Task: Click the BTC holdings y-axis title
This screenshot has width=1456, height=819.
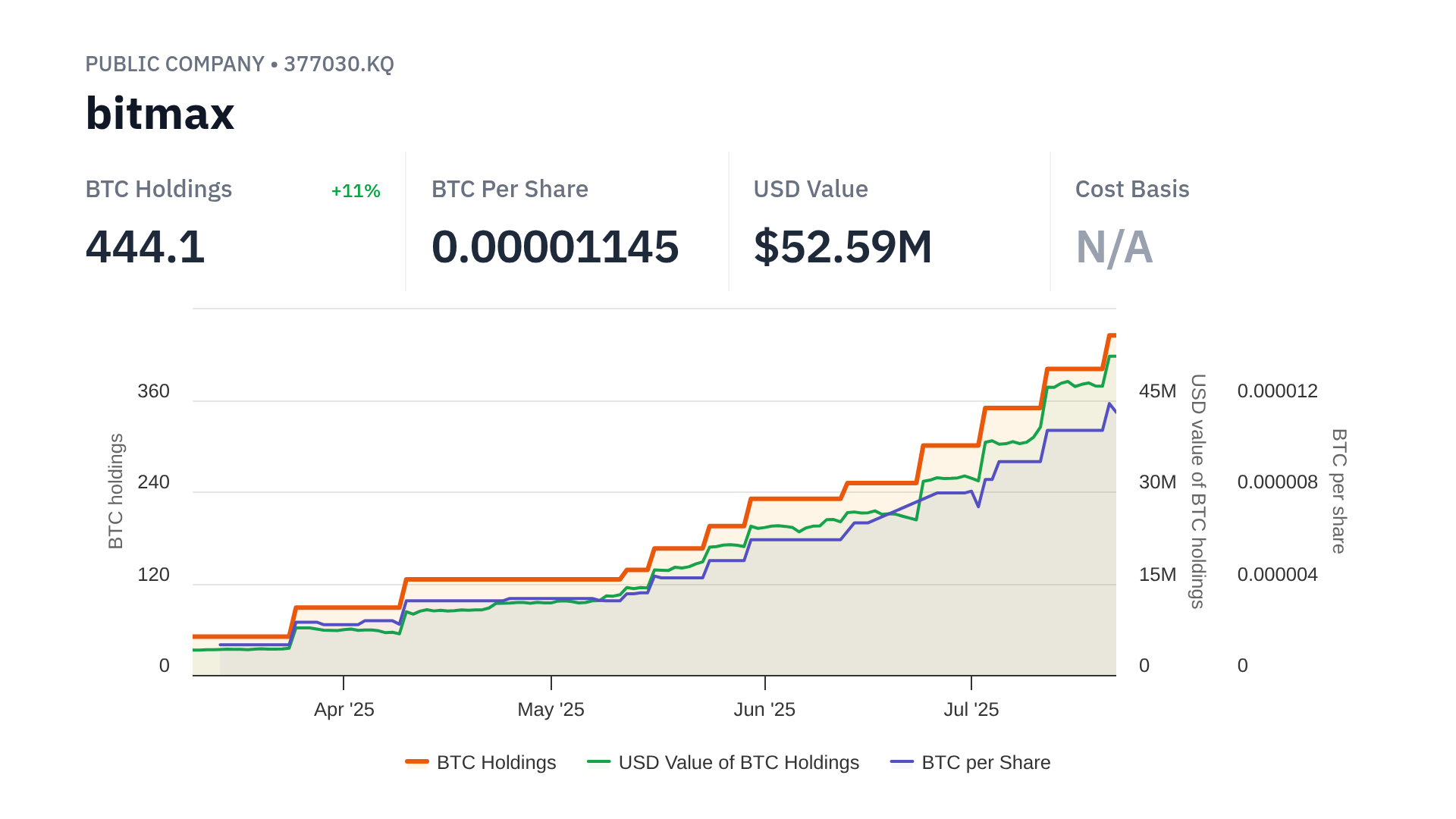Action: pos(115,491)
